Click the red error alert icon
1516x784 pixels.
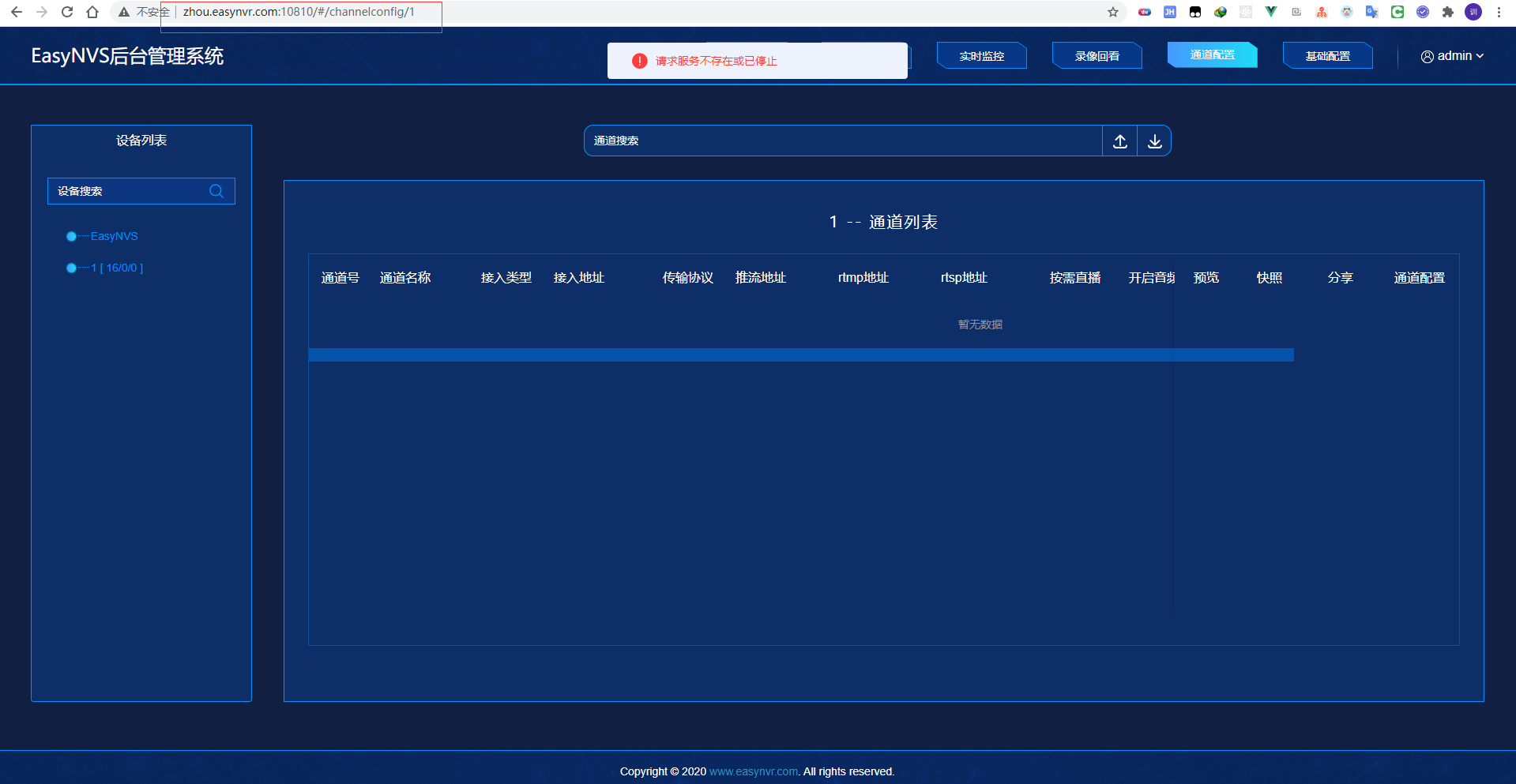640,61
